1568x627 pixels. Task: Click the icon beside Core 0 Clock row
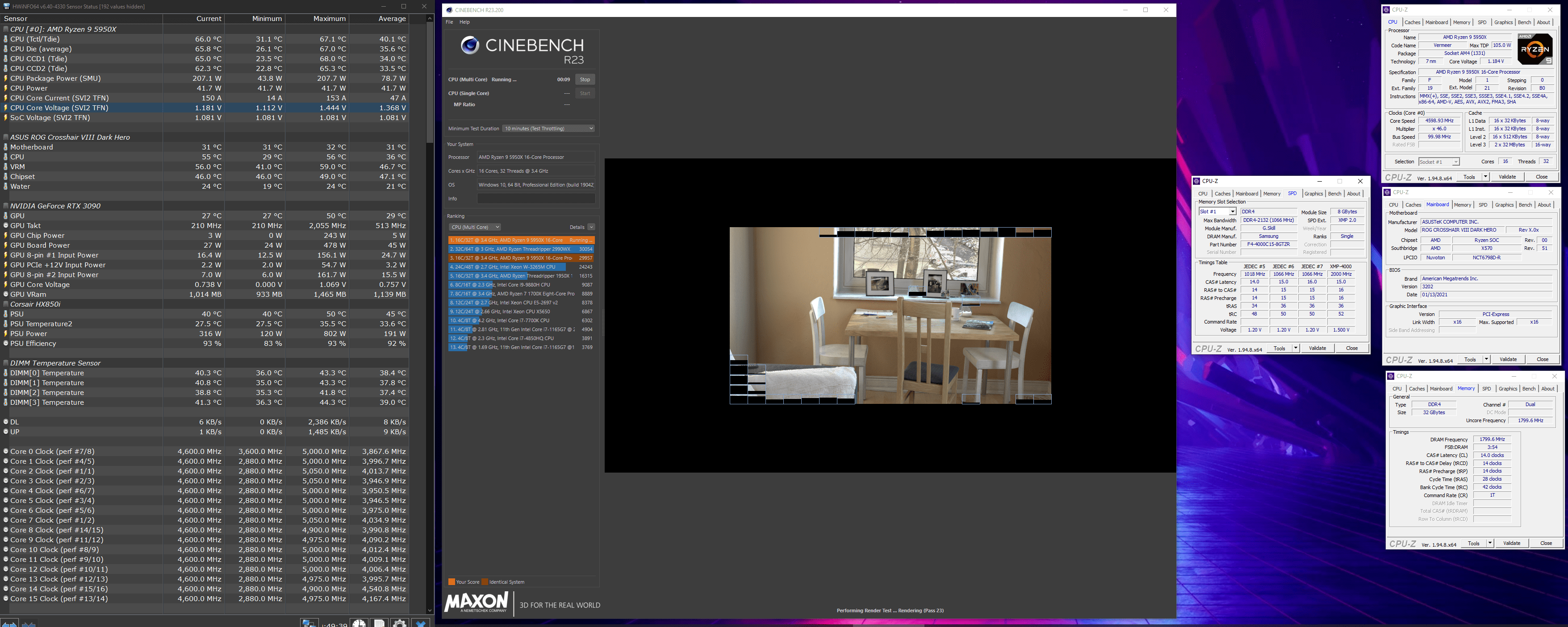(6, 452)
